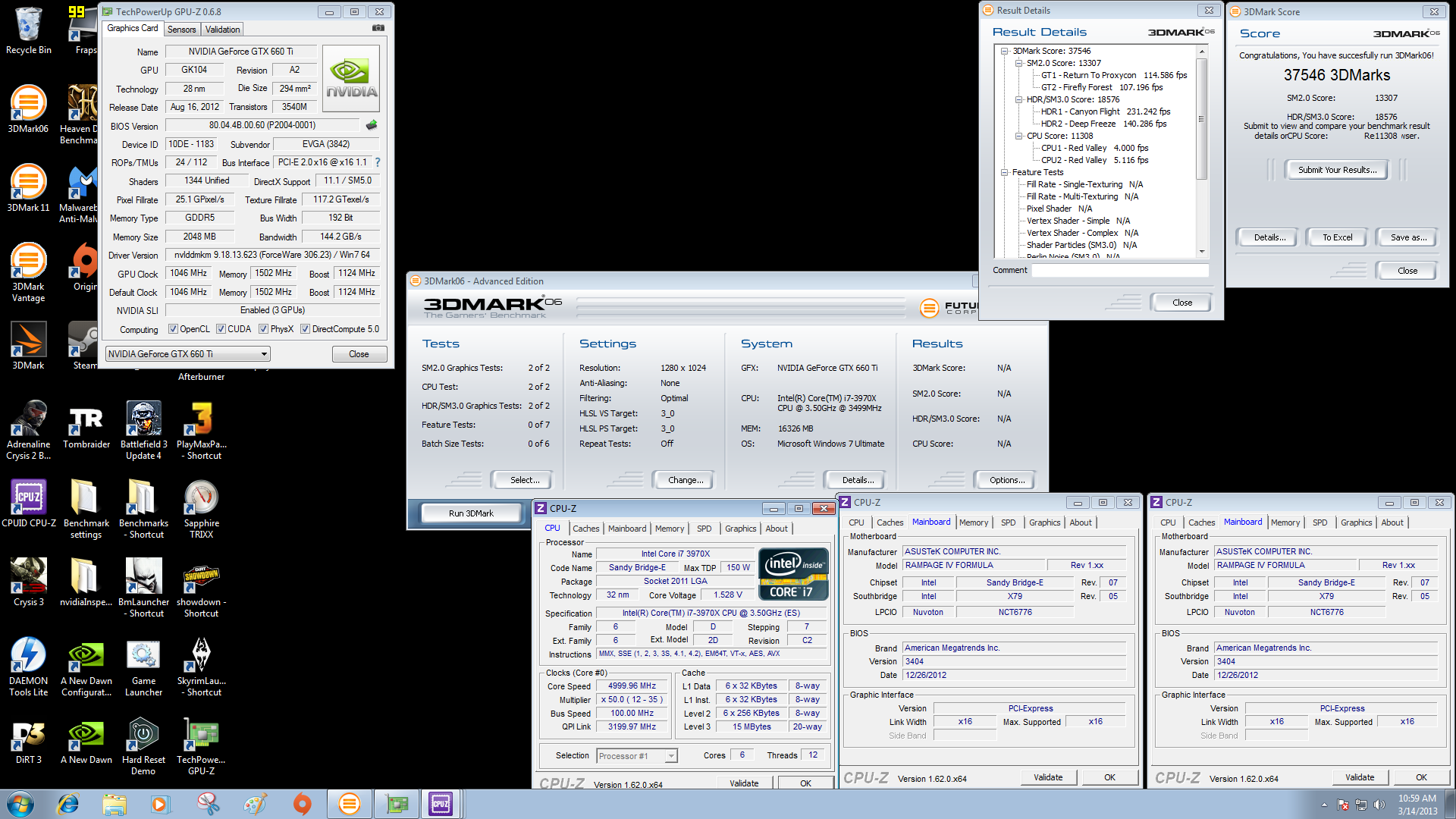1456x819 pixels.
Task: Collapse the Feature Tests tree node
Action: (1005, 173)
